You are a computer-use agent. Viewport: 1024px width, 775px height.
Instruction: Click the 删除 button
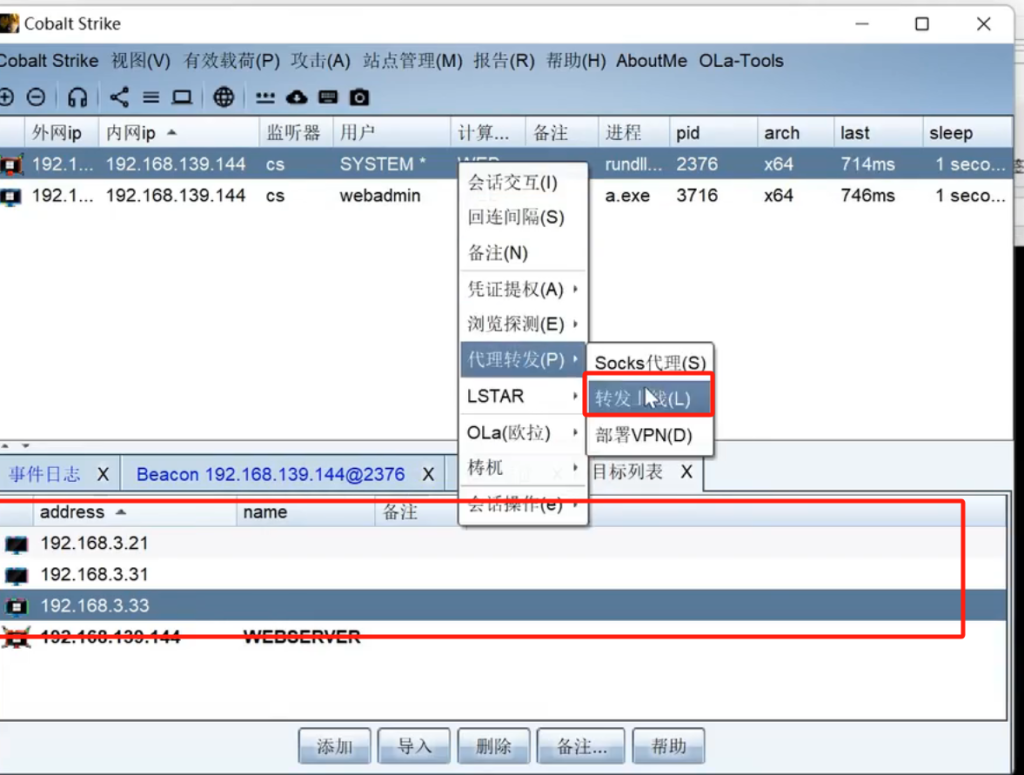[x=494, y=746]
